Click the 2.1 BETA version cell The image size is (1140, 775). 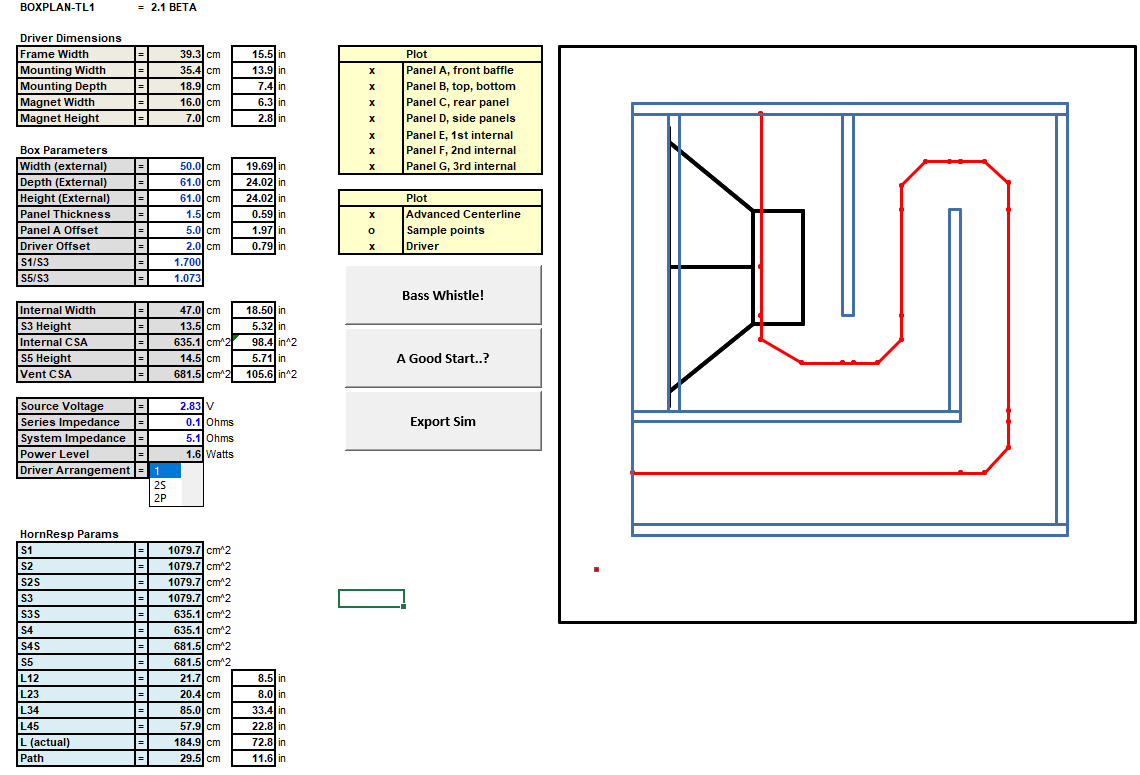(x=174, y=7)
